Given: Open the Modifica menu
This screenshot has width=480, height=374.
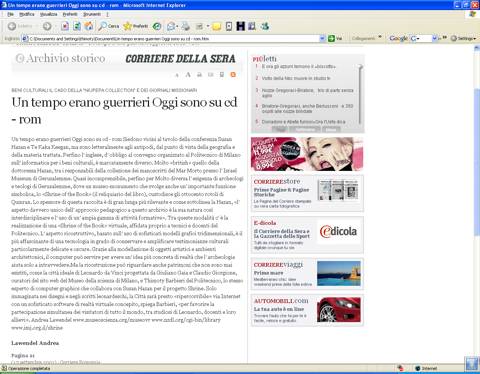Looking at the screenshot, I should pyautogui.click(x=27, y=14).
